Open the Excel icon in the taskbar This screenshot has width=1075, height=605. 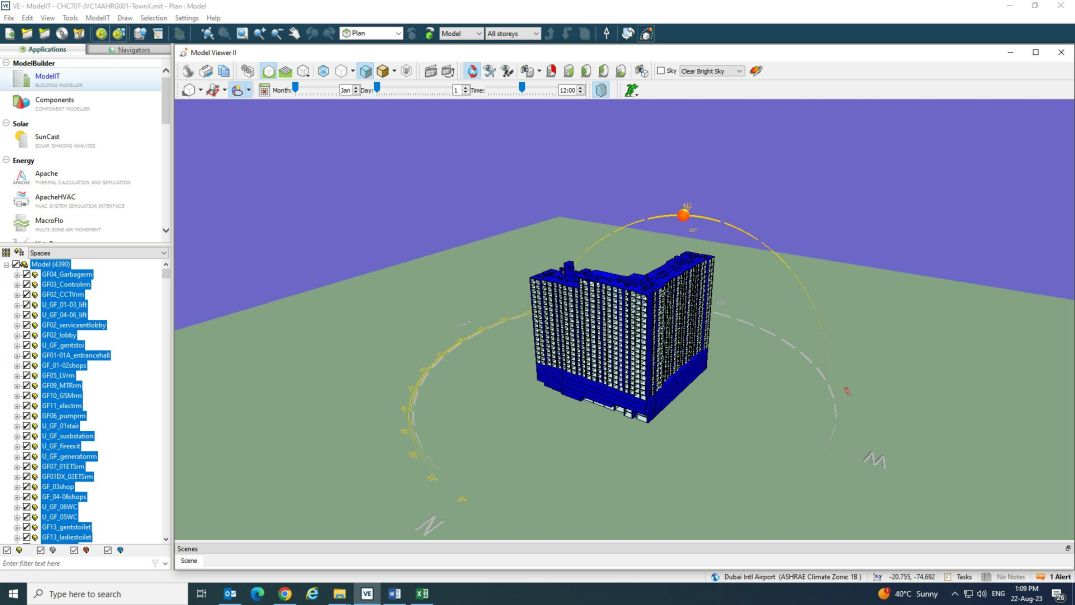click(422, 593)
